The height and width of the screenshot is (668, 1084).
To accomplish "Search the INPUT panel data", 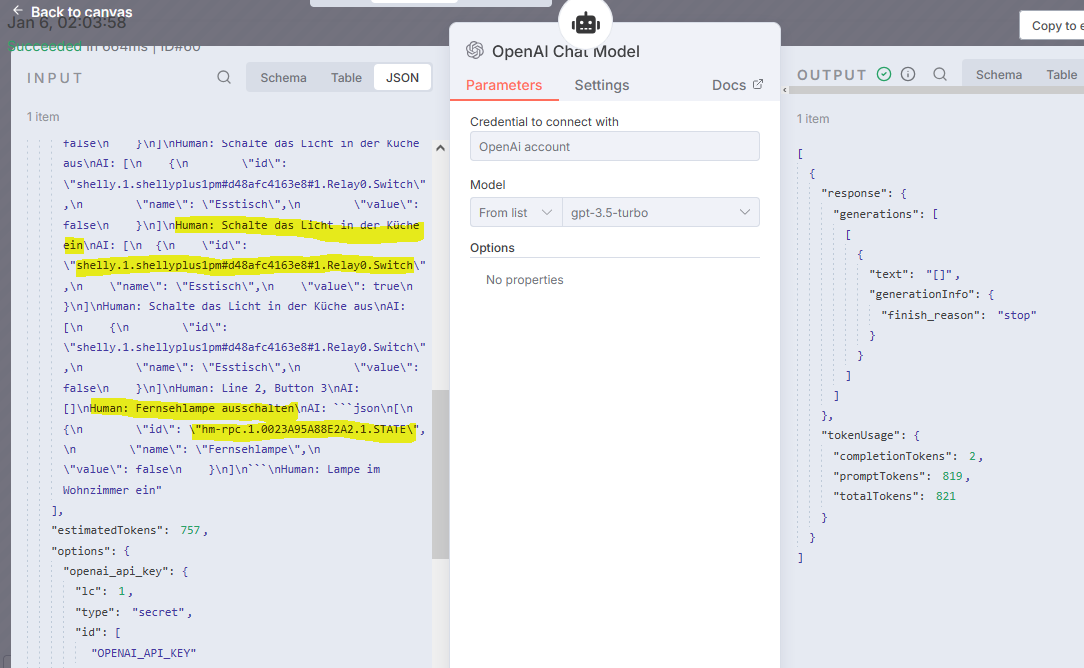I will 224,77.
